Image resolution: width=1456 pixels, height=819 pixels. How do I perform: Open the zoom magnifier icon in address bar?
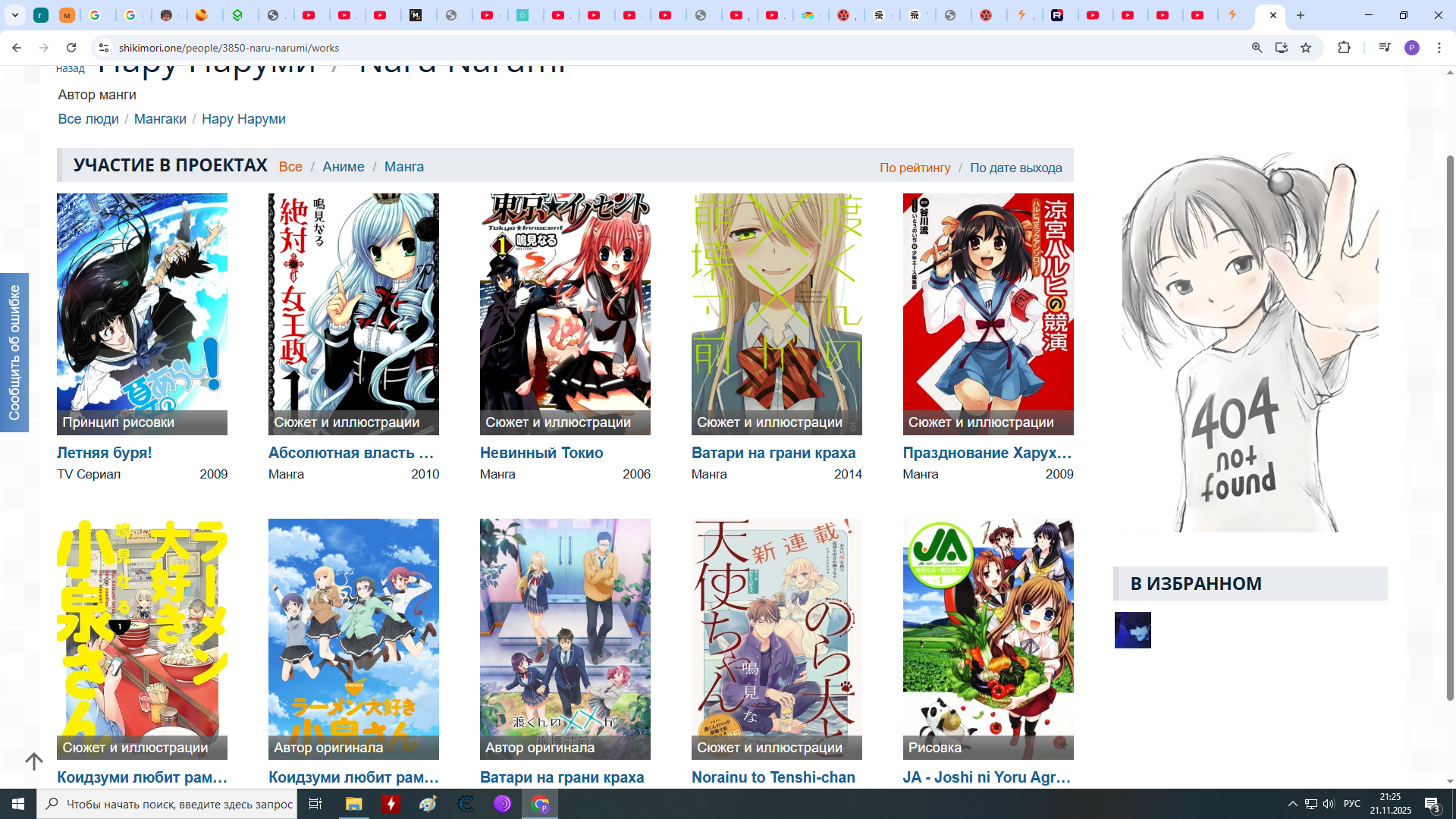pyautogui.click(x=1257, y=48)
